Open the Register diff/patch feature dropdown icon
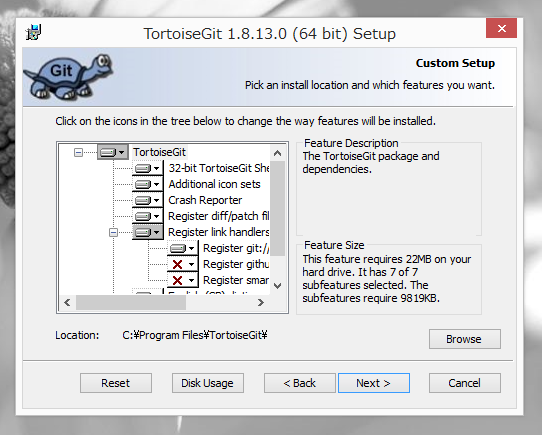The width and height of the screenshot is (542, 435). (147, 216)
